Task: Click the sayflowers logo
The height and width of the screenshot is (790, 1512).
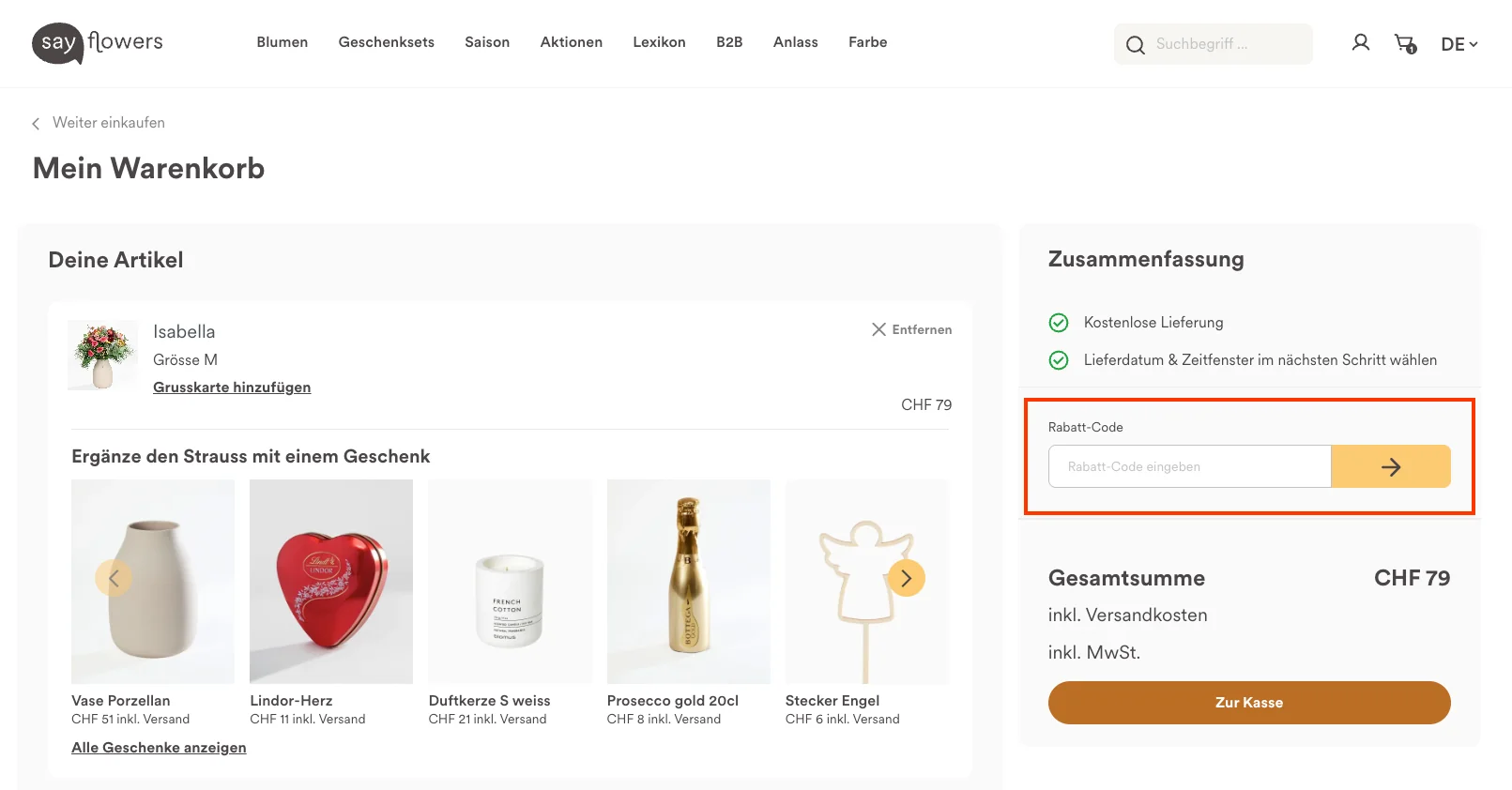Action: pos(97,43)
